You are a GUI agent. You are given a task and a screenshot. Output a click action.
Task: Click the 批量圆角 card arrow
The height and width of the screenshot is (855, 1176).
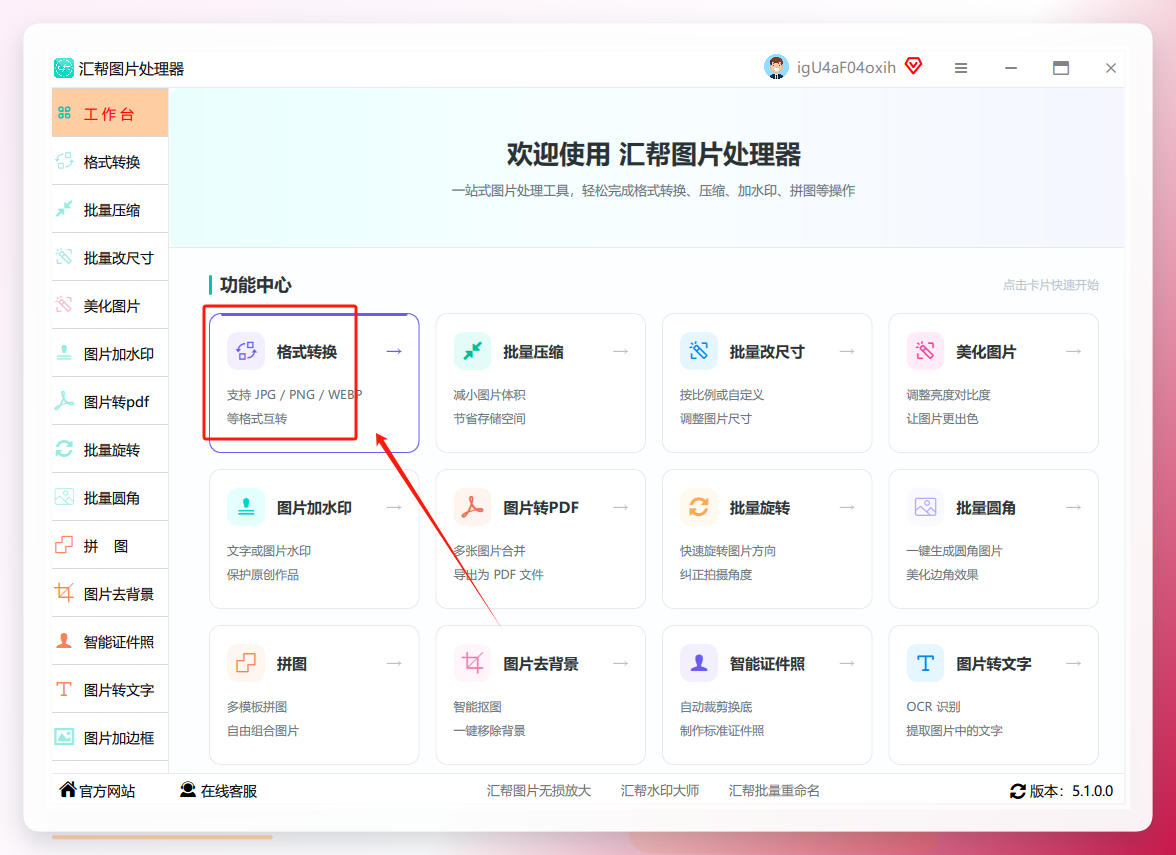pyautogui.click(x=1074, y=507)
